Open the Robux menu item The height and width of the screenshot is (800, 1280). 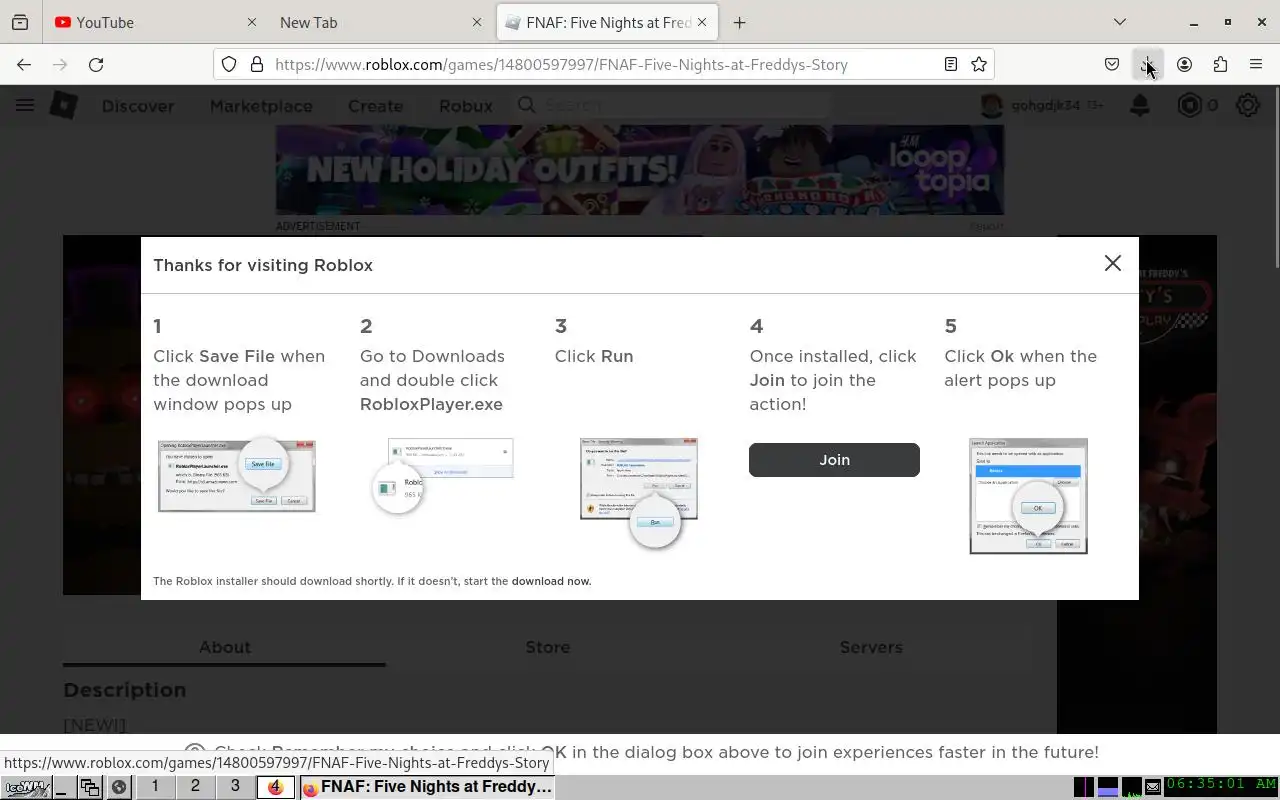coord(466,105)
